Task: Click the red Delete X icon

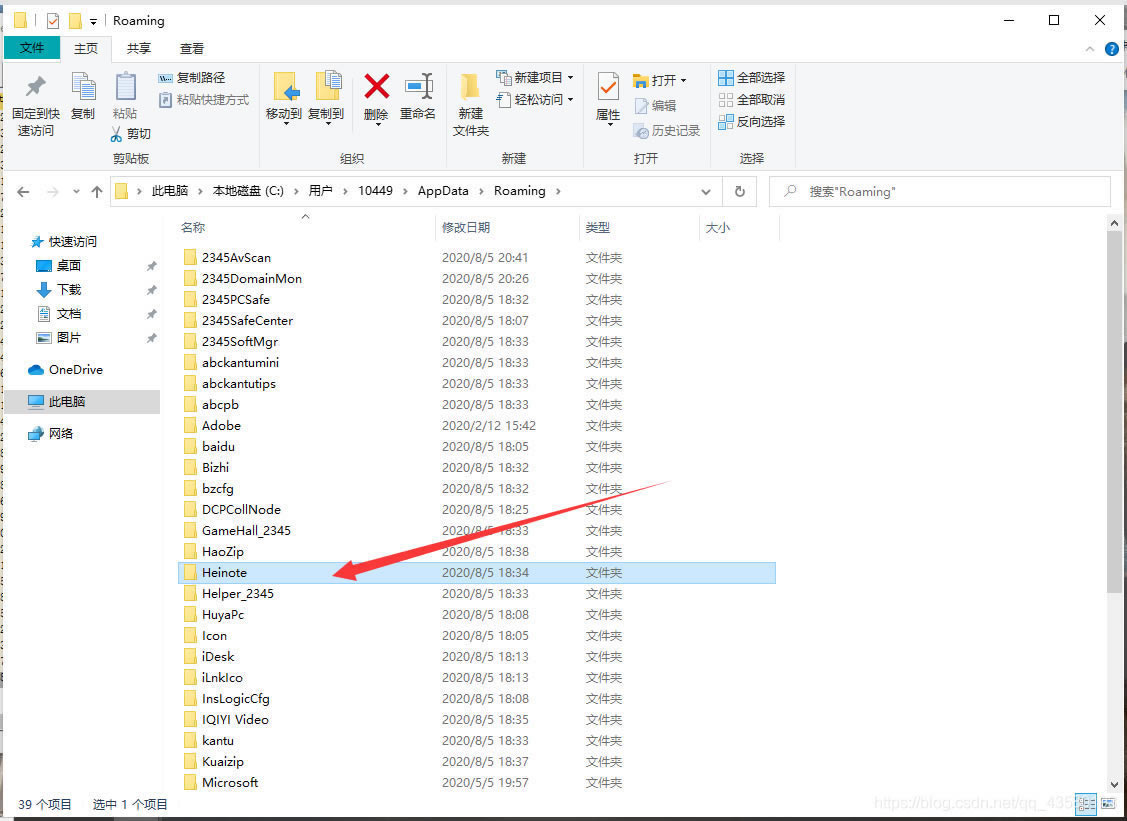Action: point(376,87)
